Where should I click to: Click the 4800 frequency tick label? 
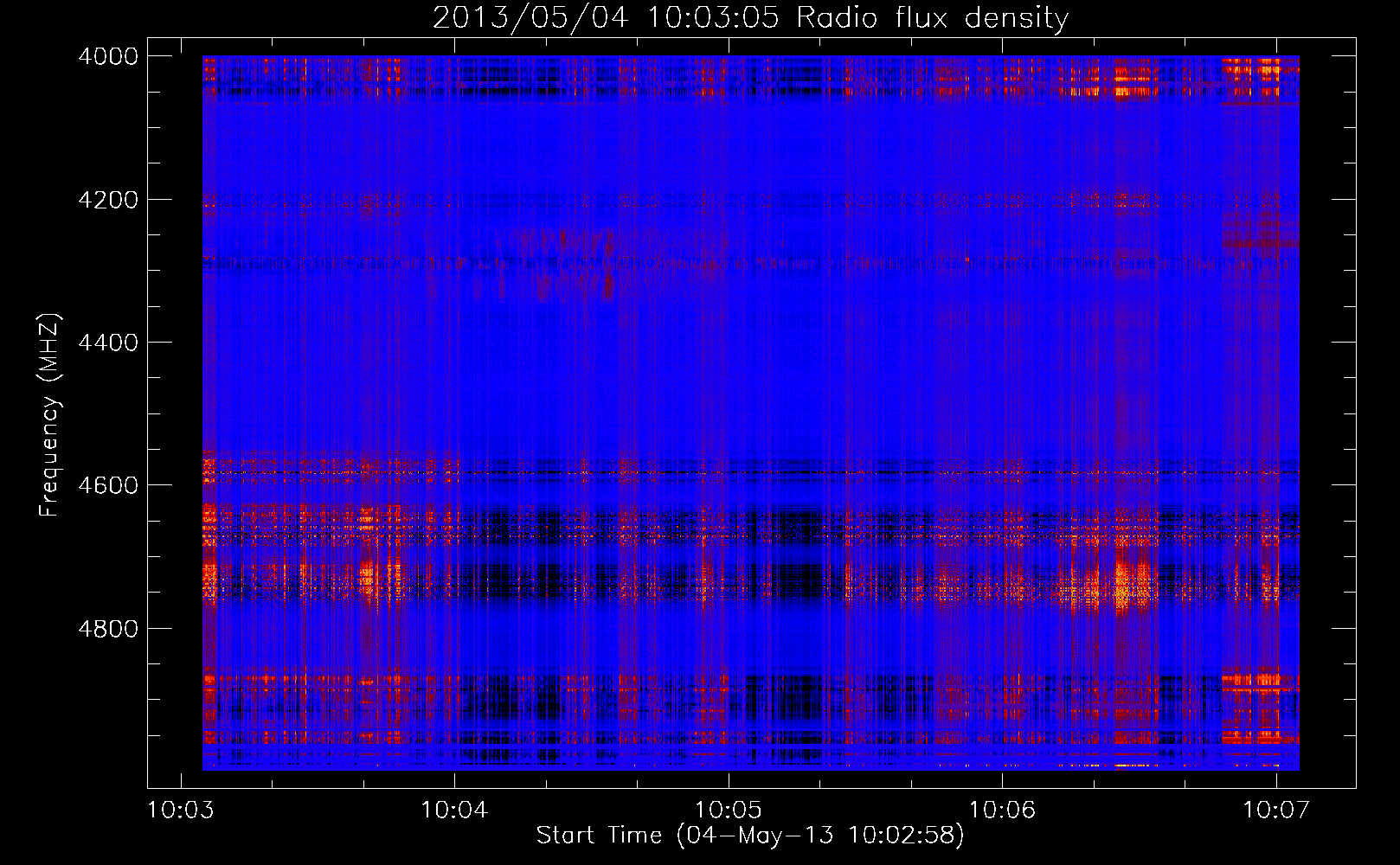(108, 629)
